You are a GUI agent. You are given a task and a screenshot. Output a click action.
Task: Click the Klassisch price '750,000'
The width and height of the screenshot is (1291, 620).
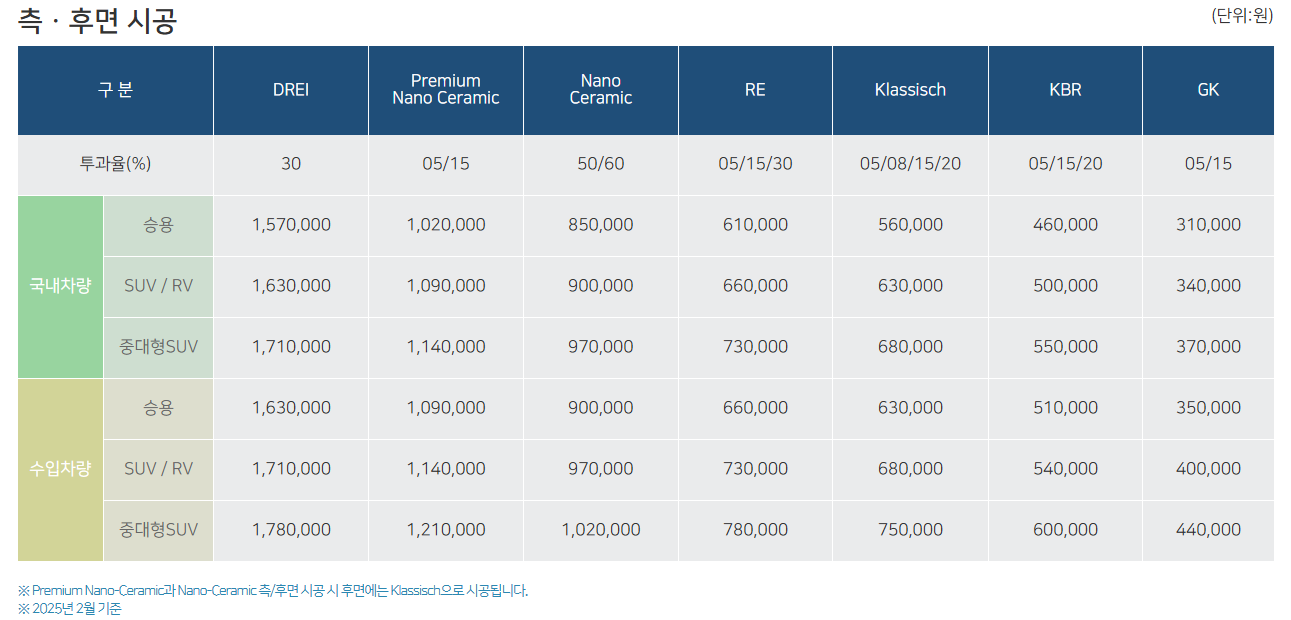click(910, 530)
